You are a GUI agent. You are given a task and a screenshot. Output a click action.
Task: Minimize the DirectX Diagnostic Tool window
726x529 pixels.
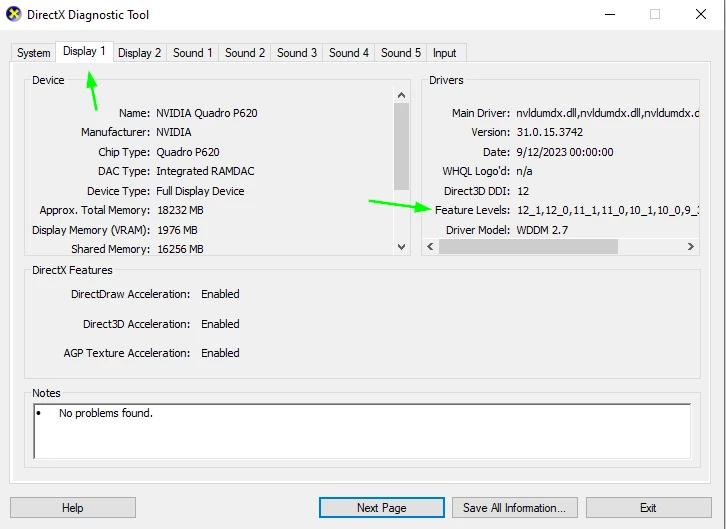click(x=610, y=14)
